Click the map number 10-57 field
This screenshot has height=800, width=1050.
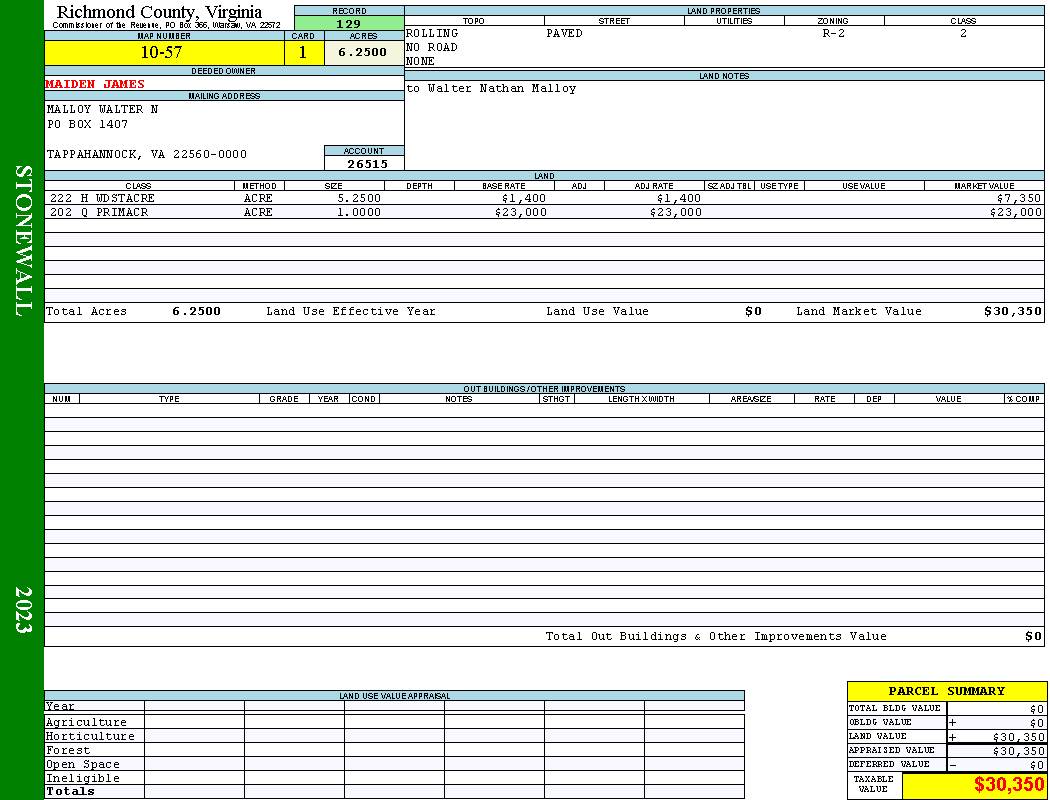tap(164, 53)
